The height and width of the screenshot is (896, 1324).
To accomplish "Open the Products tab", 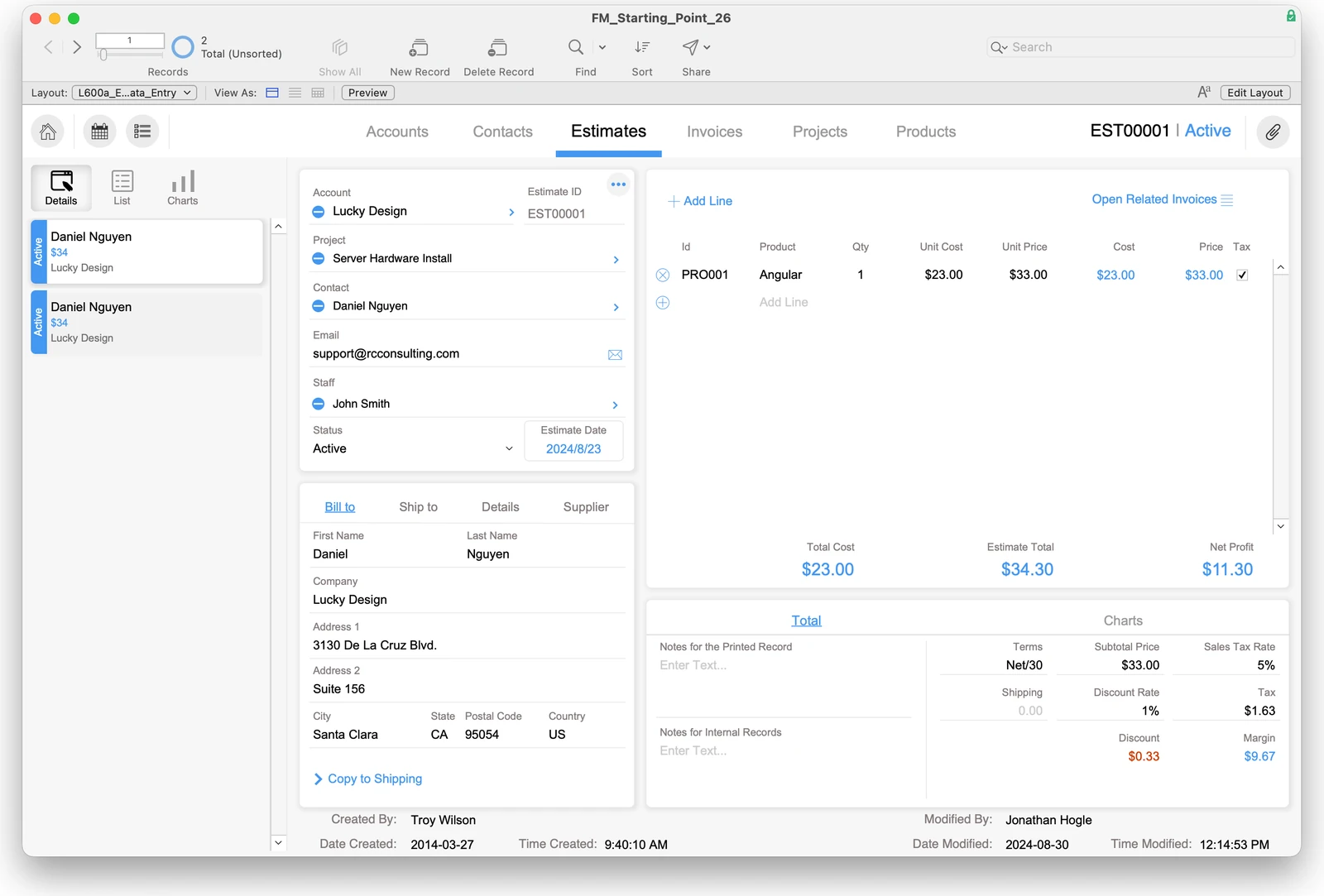I will pos(926,132).
